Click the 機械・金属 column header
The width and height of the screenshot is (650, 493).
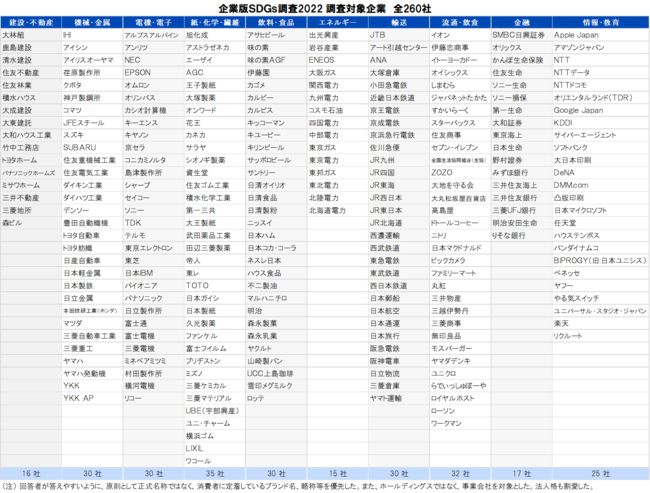[92, 22]
